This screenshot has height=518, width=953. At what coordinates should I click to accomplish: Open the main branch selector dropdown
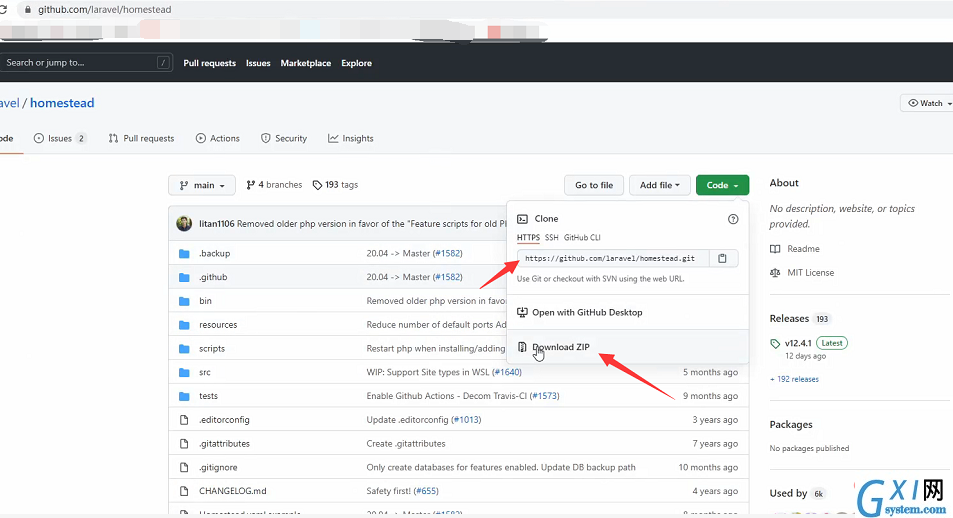(x=202, y=185)
